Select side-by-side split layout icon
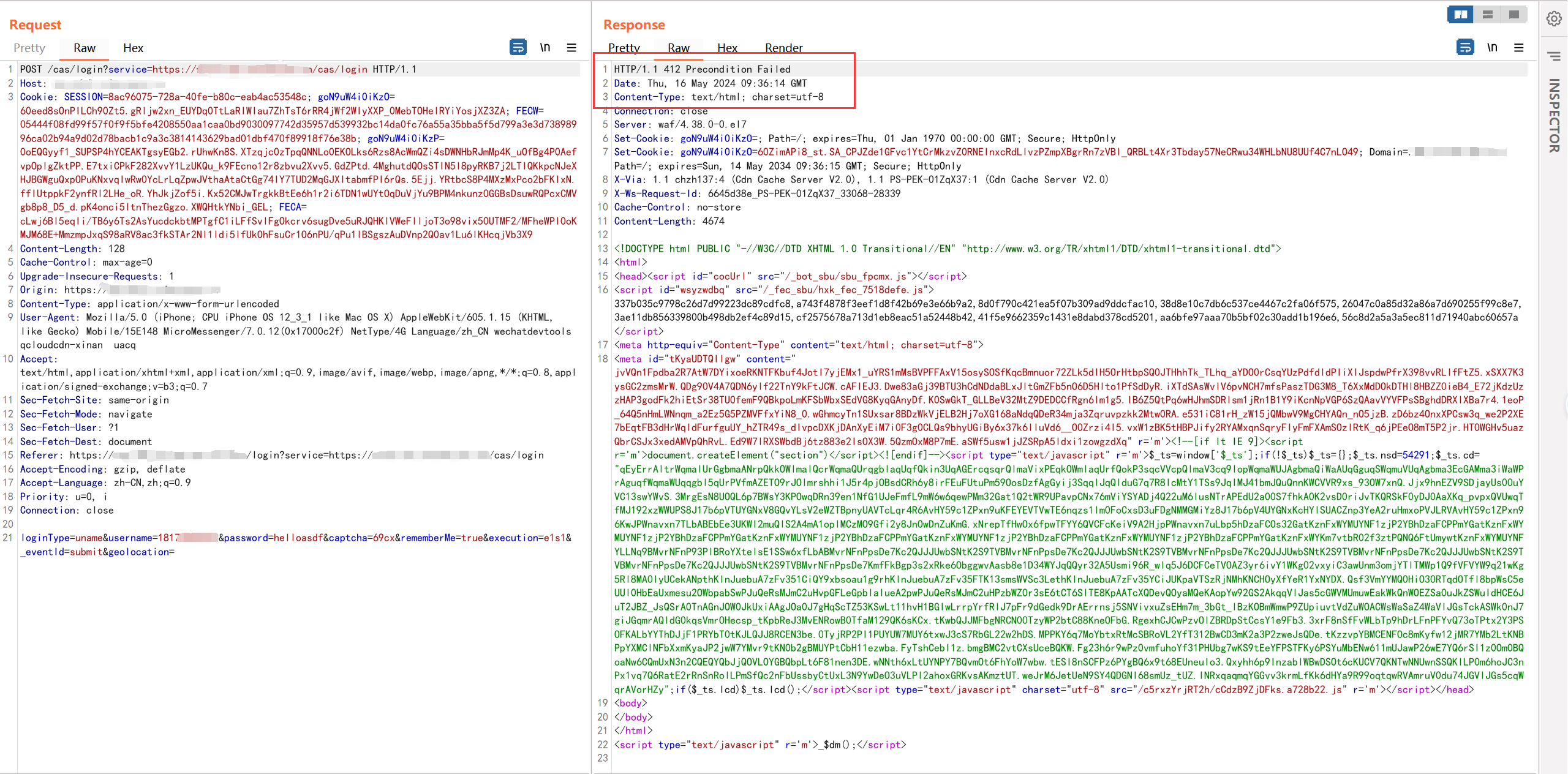 1461,14
